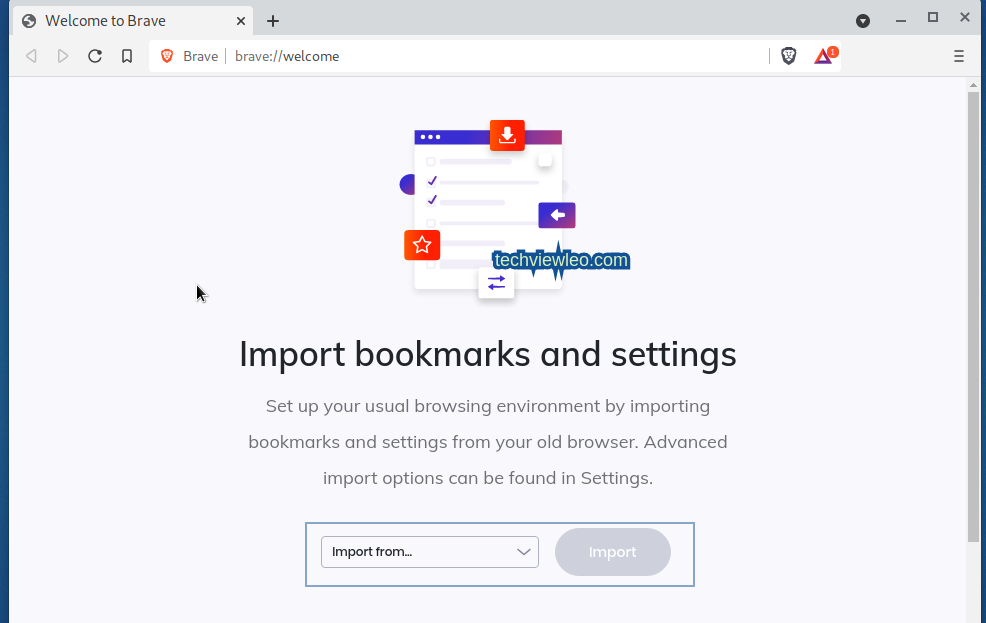Close the Welcome to Brave tab
986x623 pixels.
coord(241,21)
